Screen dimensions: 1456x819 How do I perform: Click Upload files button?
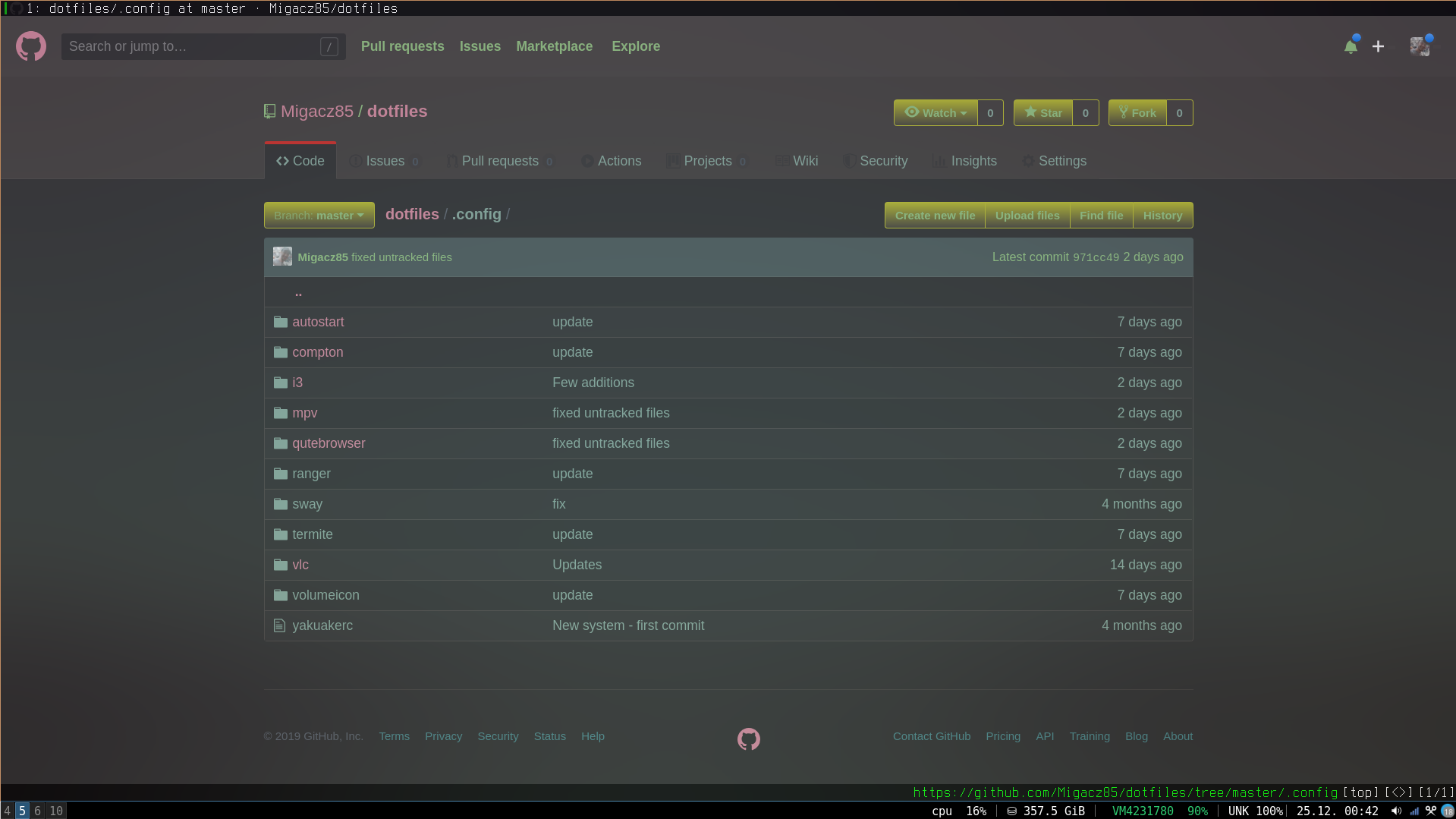pos(1027,216)
